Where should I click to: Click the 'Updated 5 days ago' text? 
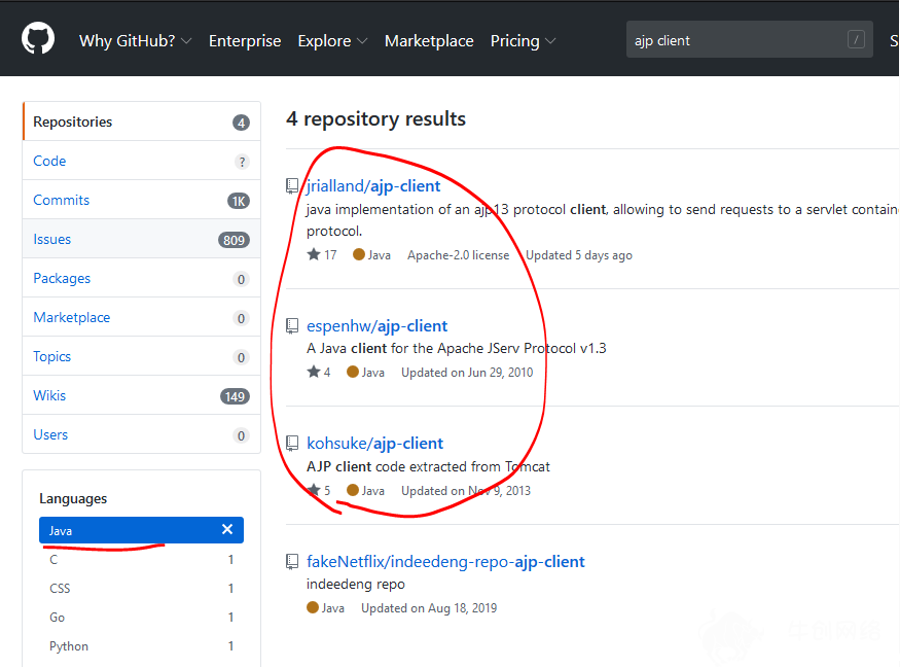[x=579, y=255]
